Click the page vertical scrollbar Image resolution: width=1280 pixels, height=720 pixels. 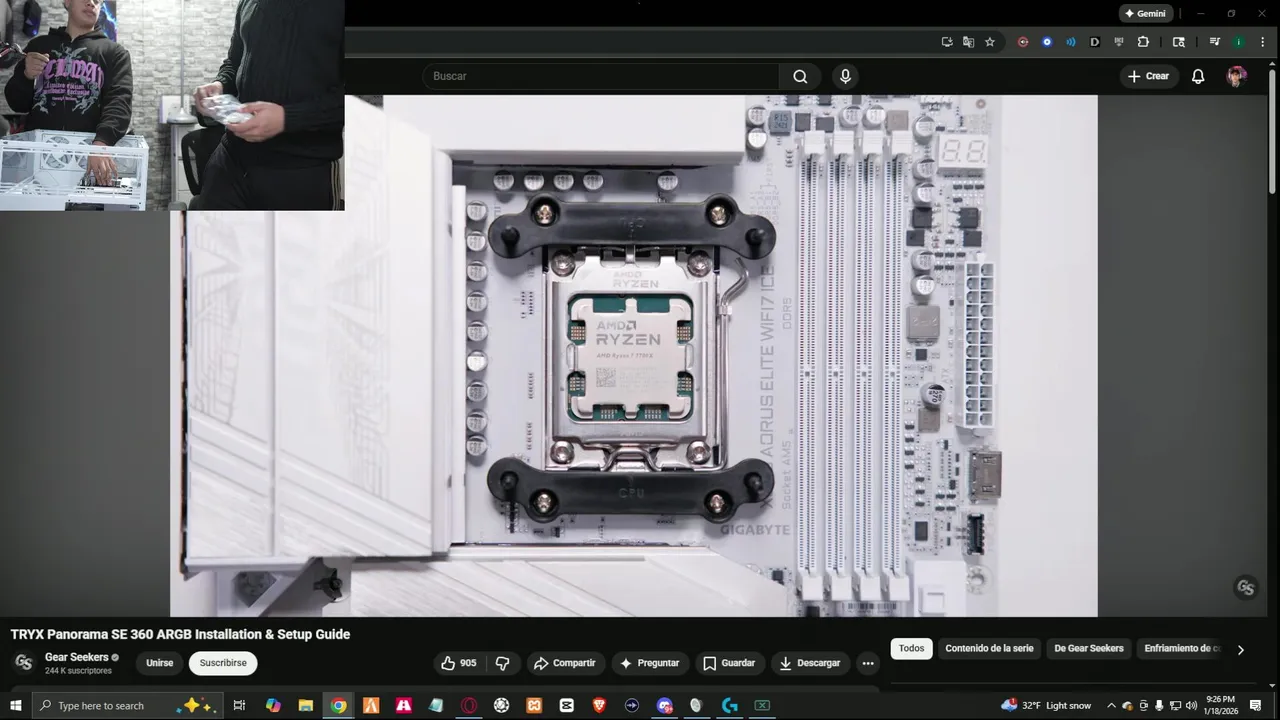coord(1272,130)
